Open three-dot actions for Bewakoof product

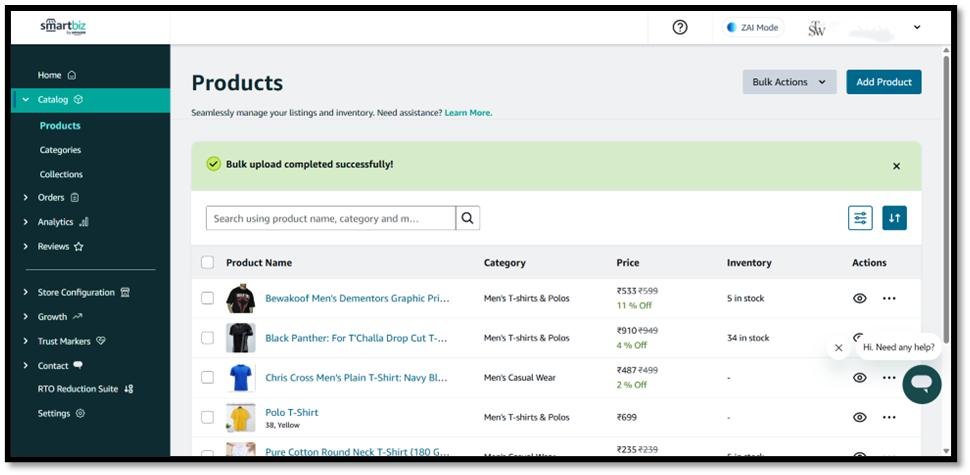pos(889,298)
